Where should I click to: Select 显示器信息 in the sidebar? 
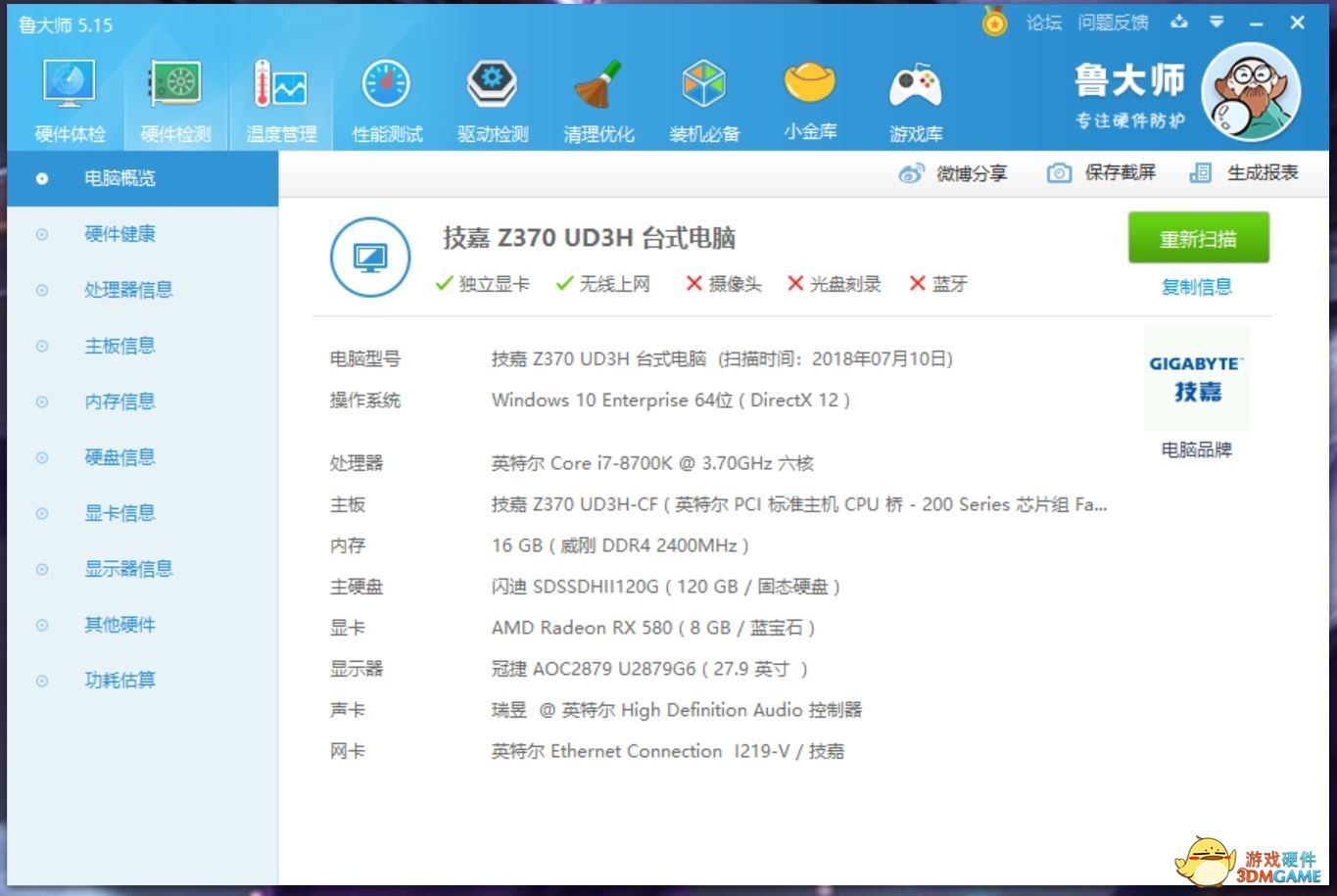tap(143, 569)
